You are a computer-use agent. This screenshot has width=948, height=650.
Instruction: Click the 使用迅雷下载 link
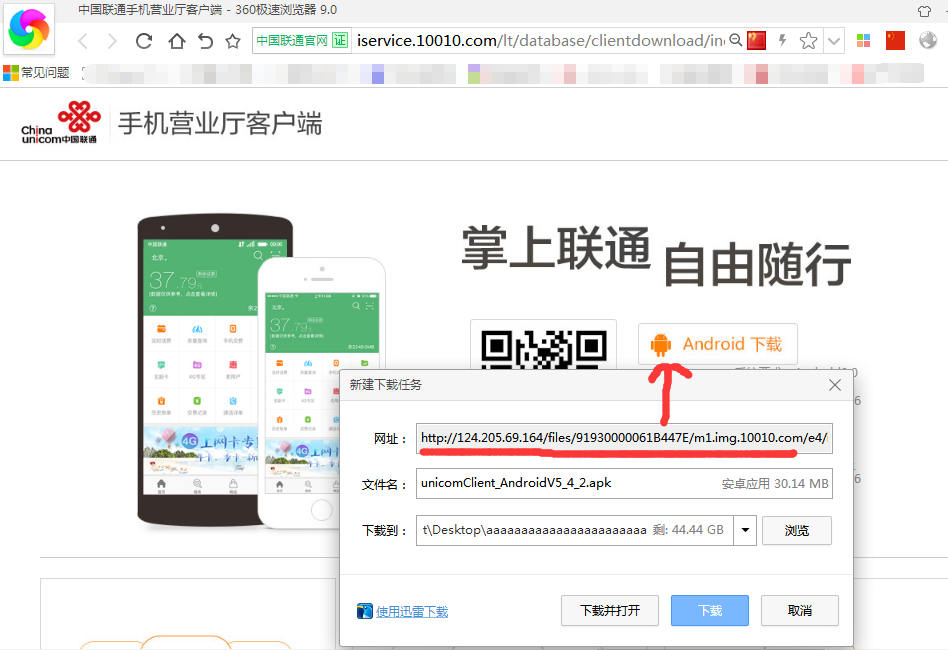click(x=412, y=612)
